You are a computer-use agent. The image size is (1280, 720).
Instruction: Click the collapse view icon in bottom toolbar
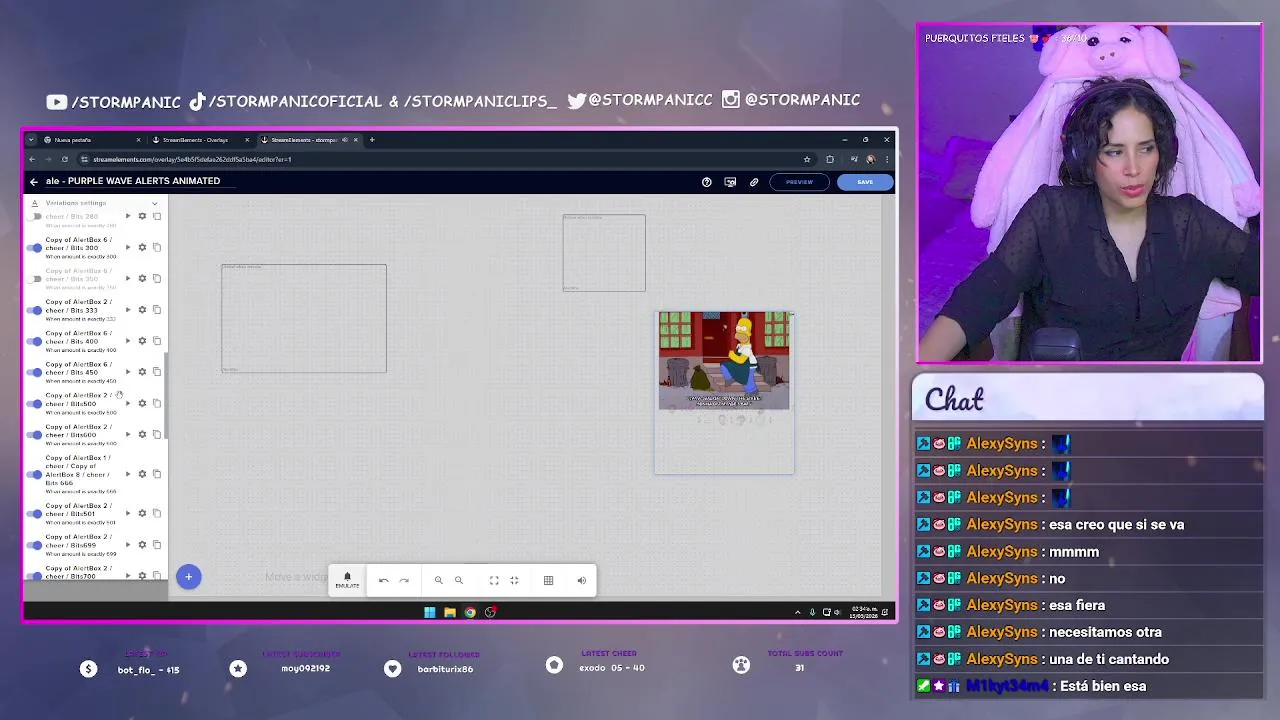[x=514, y=580]
